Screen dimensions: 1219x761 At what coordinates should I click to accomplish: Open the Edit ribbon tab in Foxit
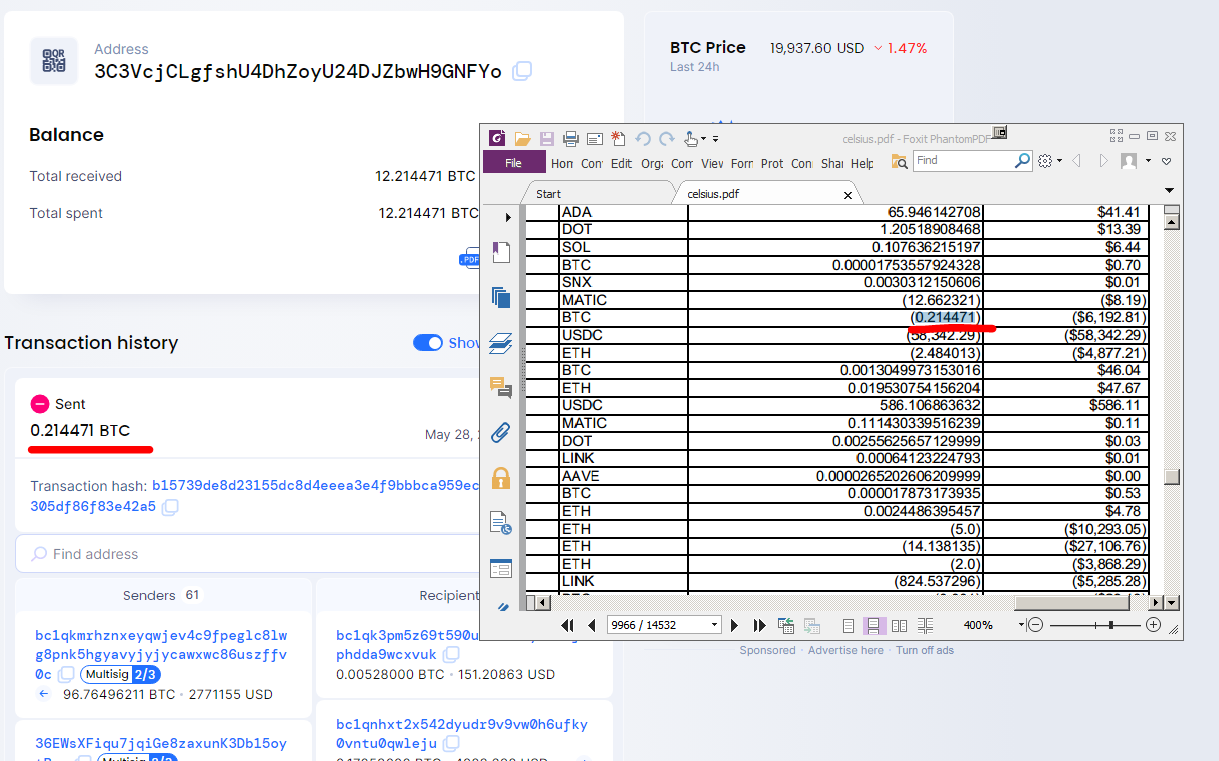[x=621, y=163]
